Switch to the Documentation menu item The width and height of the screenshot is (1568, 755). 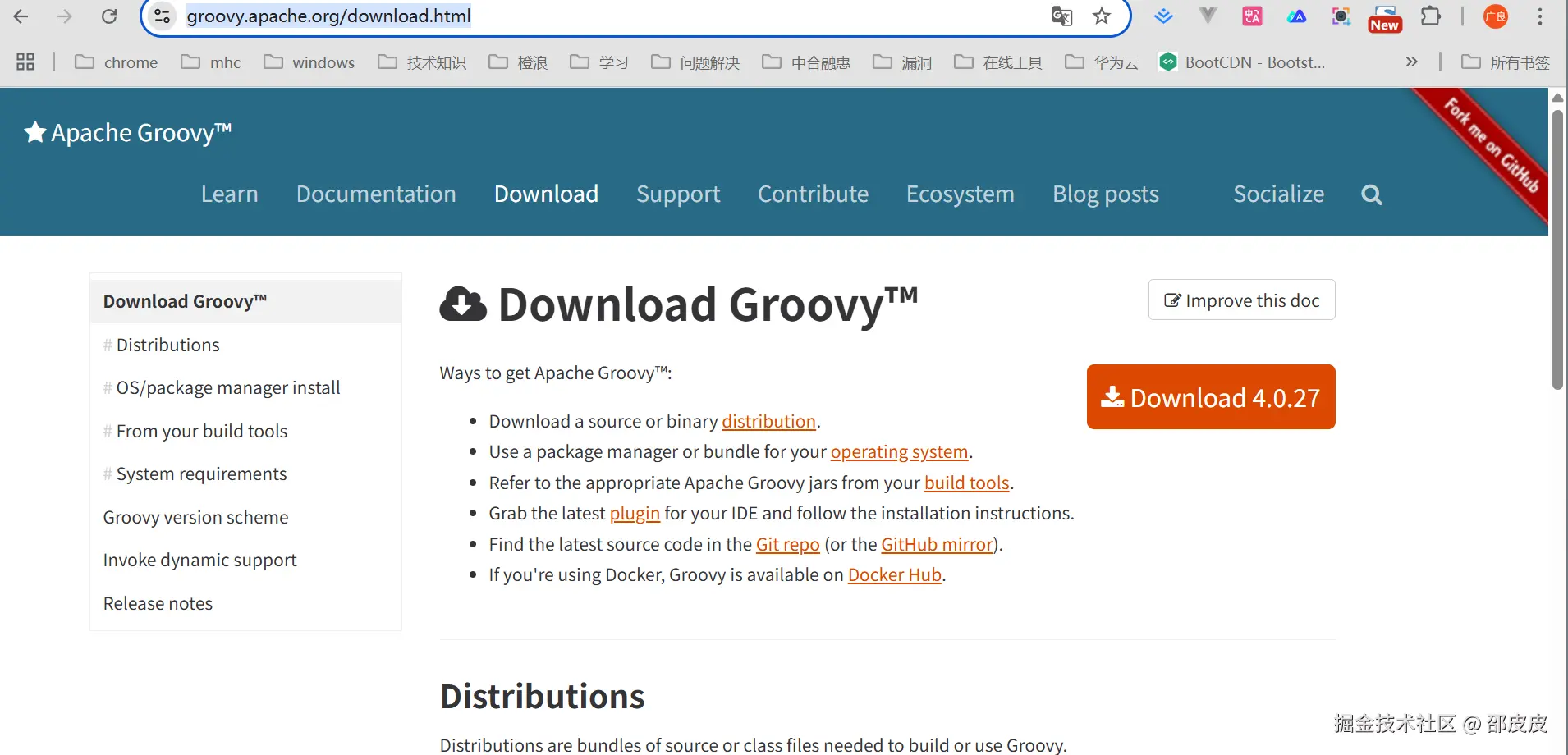[x=376, y=194]
